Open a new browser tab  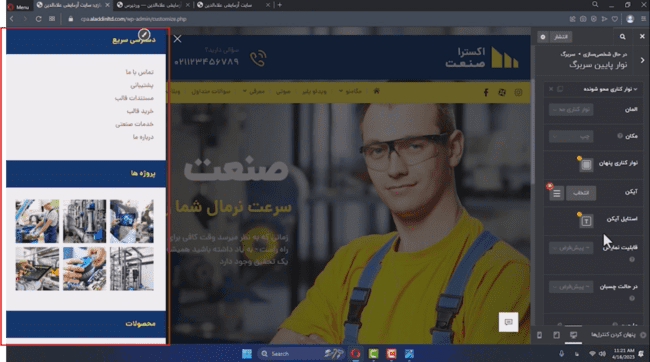coord(280,5)
